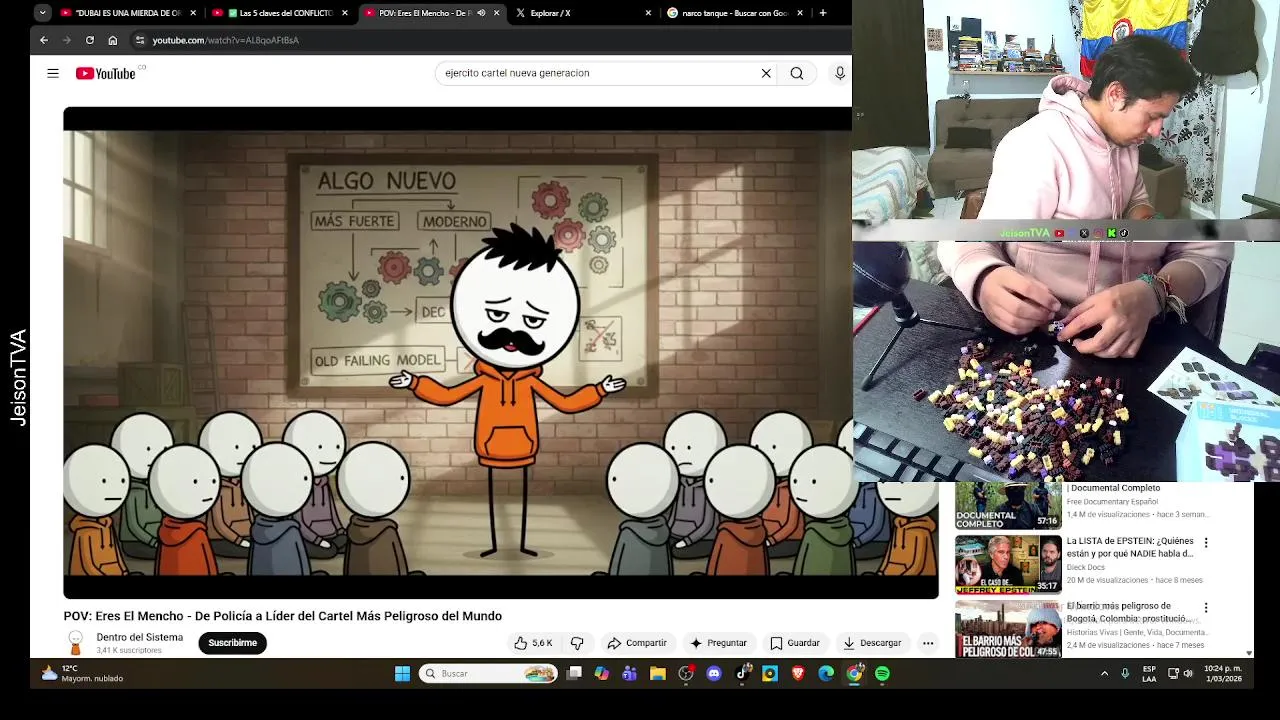Open the clock showing 10:24 p. m.
Screen dimensions: 1280x720
pos(1223,674)
